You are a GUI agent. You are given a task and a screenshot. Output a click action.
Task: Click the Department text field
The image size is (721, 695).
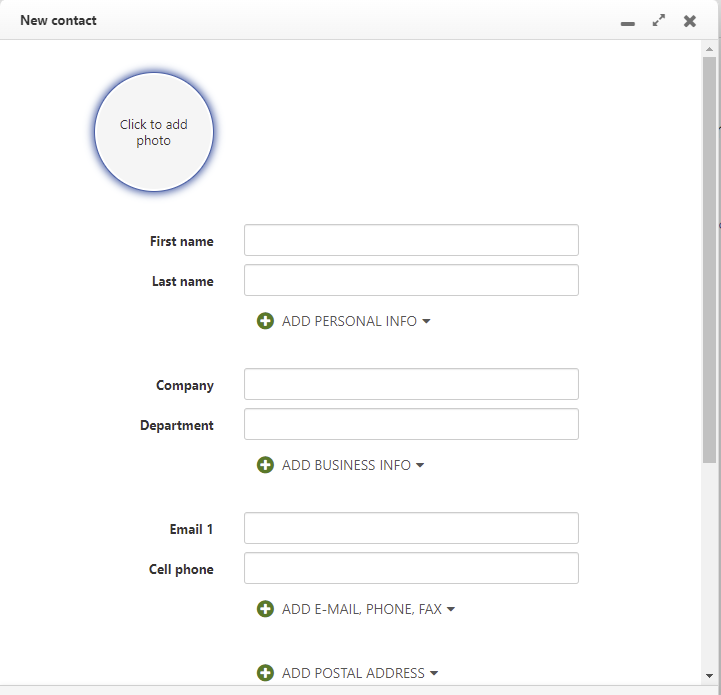pos(411,424)
